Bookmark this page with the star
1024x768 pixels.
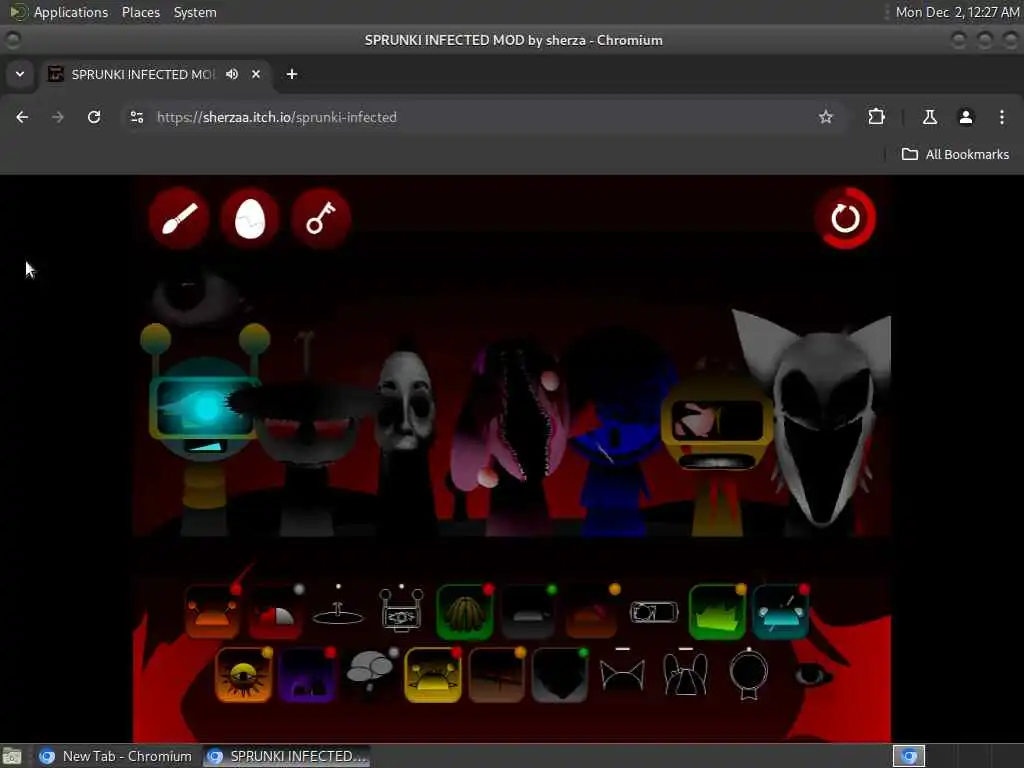tap(826, 118)
